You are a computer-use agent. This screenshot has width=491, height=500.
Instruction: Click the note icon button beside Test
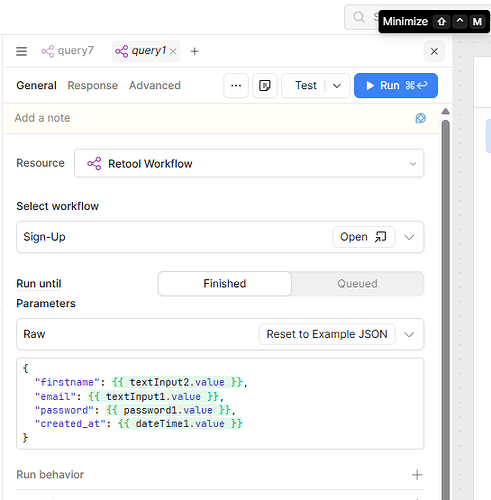[265, 86]
